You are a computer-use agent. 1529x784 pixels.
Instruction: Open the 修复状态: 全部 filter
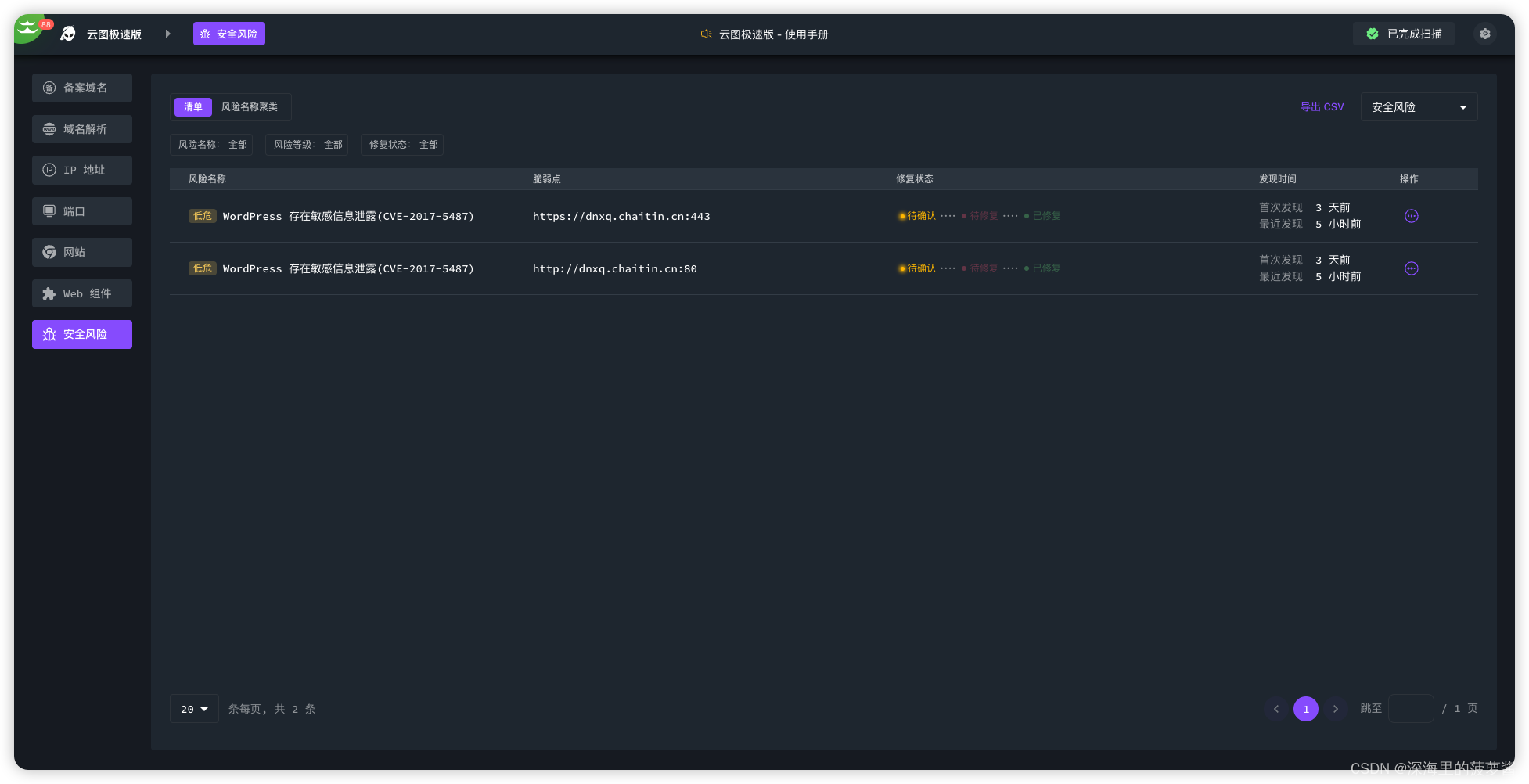pos(403,145)
